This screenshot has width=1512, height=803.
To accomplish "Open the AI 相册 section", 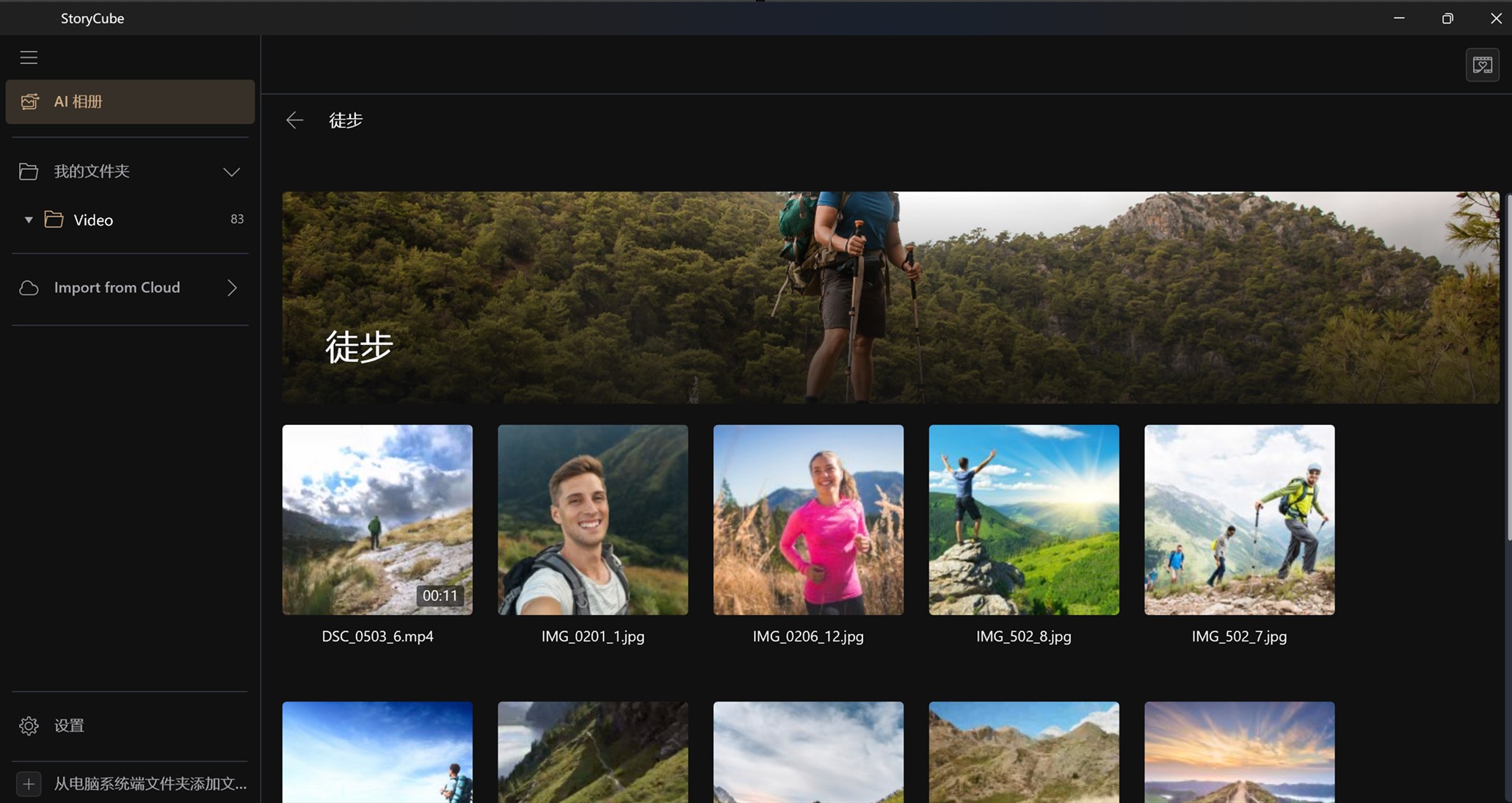I will tap(130, 101).
